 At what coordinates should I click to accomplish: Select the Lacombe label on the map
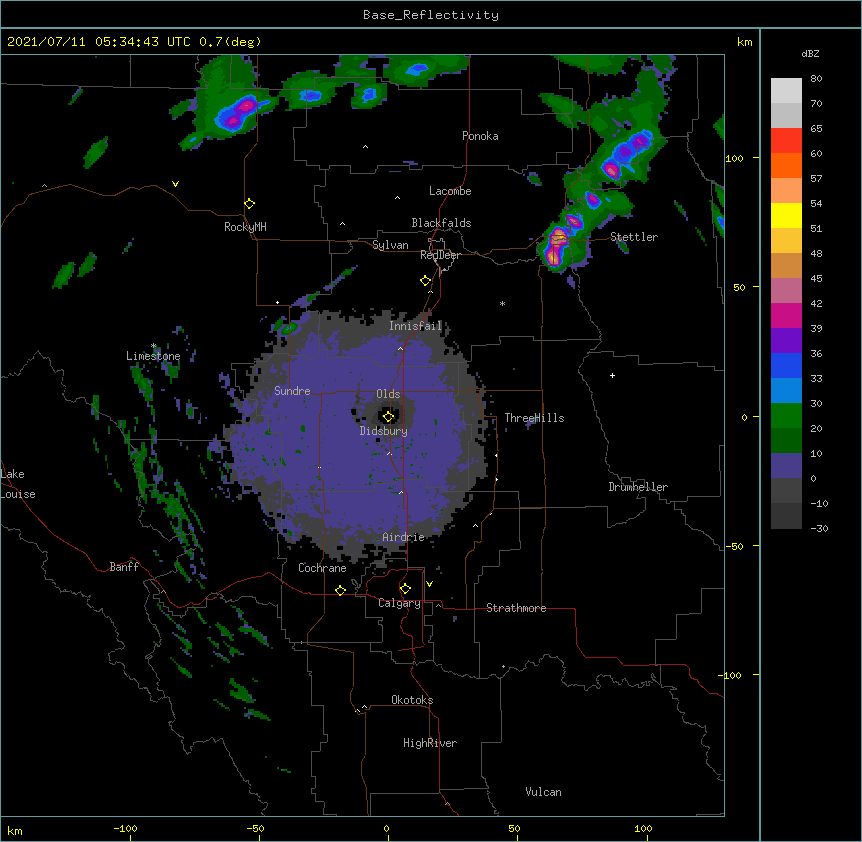click(450, 191)
